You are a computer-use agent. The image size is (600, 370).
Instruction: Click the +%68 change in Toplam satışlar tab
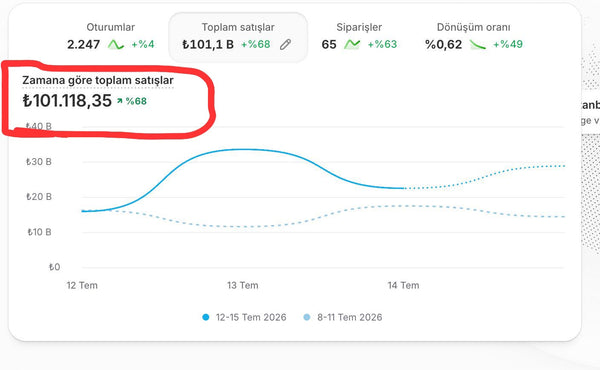coord(256,45)
